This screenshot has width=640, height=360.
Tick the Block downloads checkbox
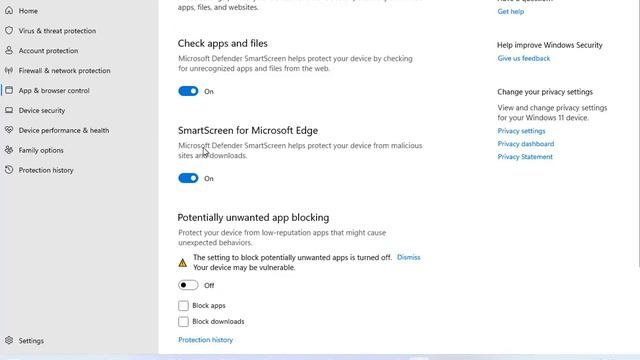click(x=183, y=321)
